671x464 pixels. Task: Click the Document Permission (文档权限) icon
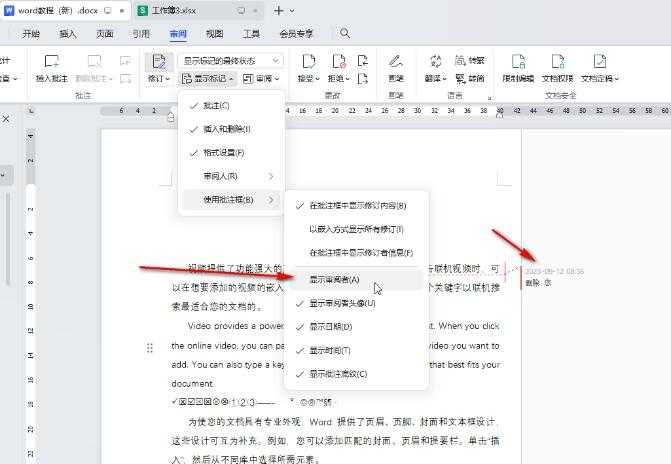pos(558,61)
